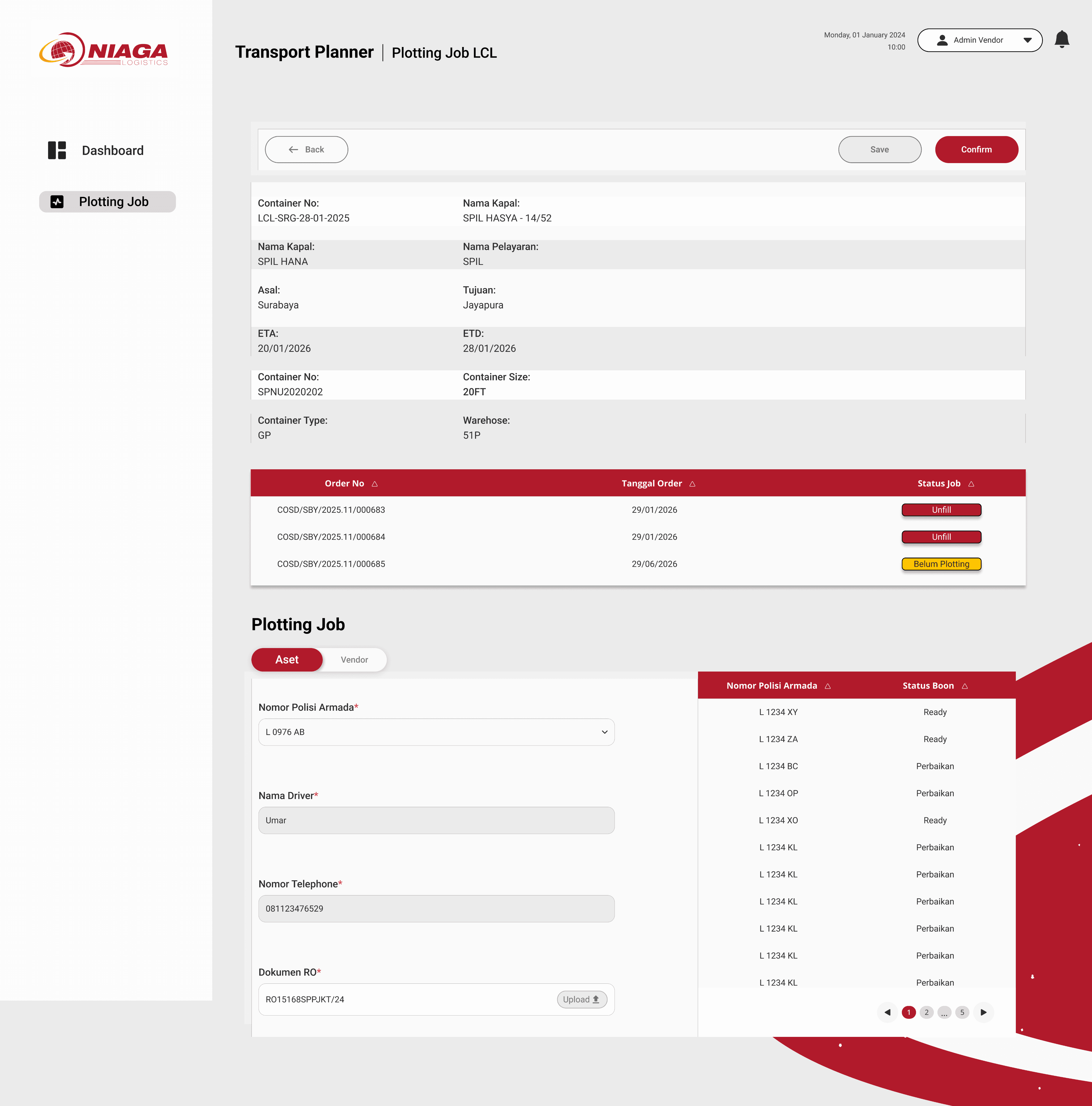Sort by Status Boon triangle icon
Image resolution: width=1092 pixels, height=1106 pixels.
(x=965, y=686)
